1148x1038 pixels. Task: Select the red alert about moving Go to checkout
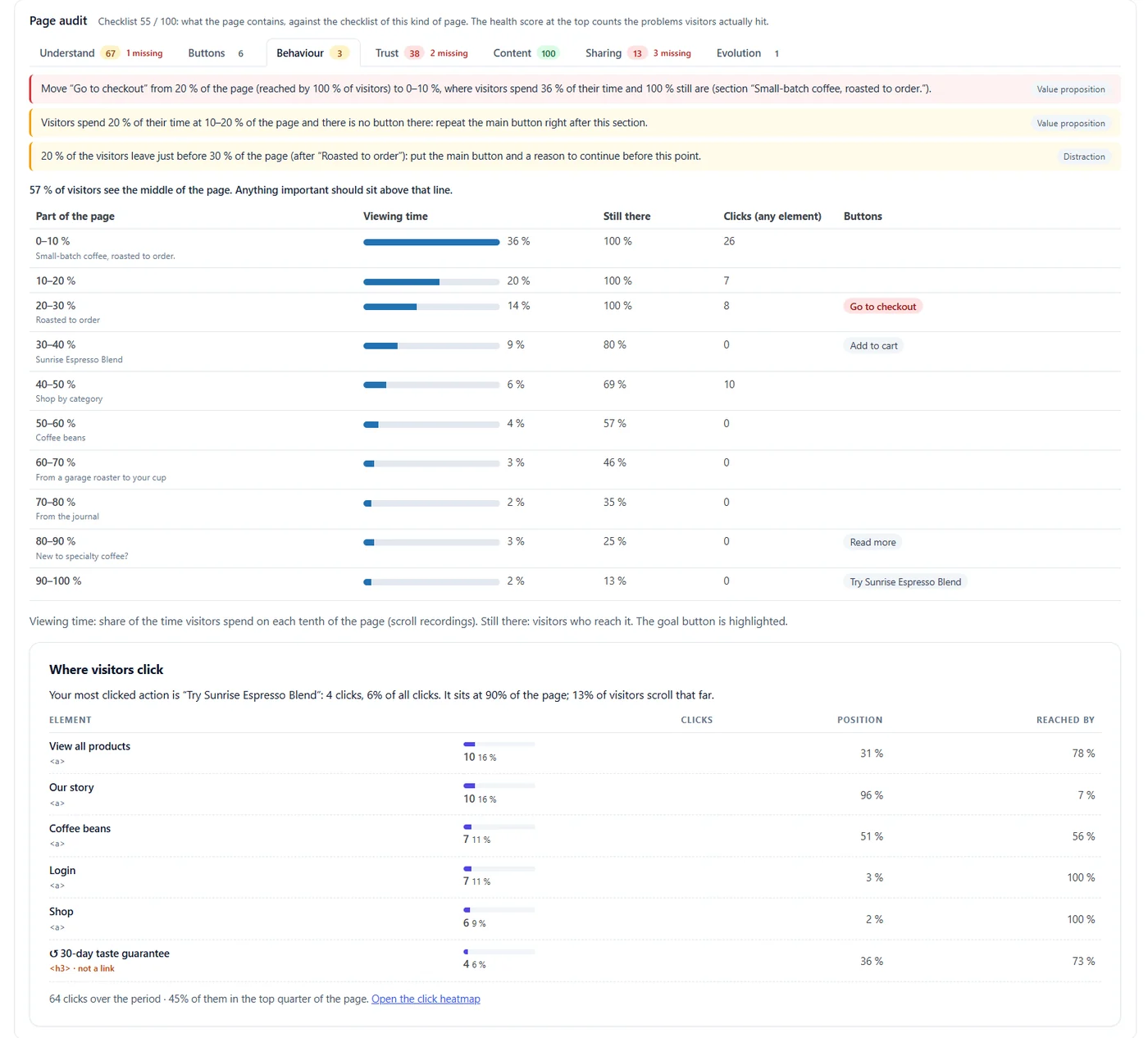pos(575,89)
